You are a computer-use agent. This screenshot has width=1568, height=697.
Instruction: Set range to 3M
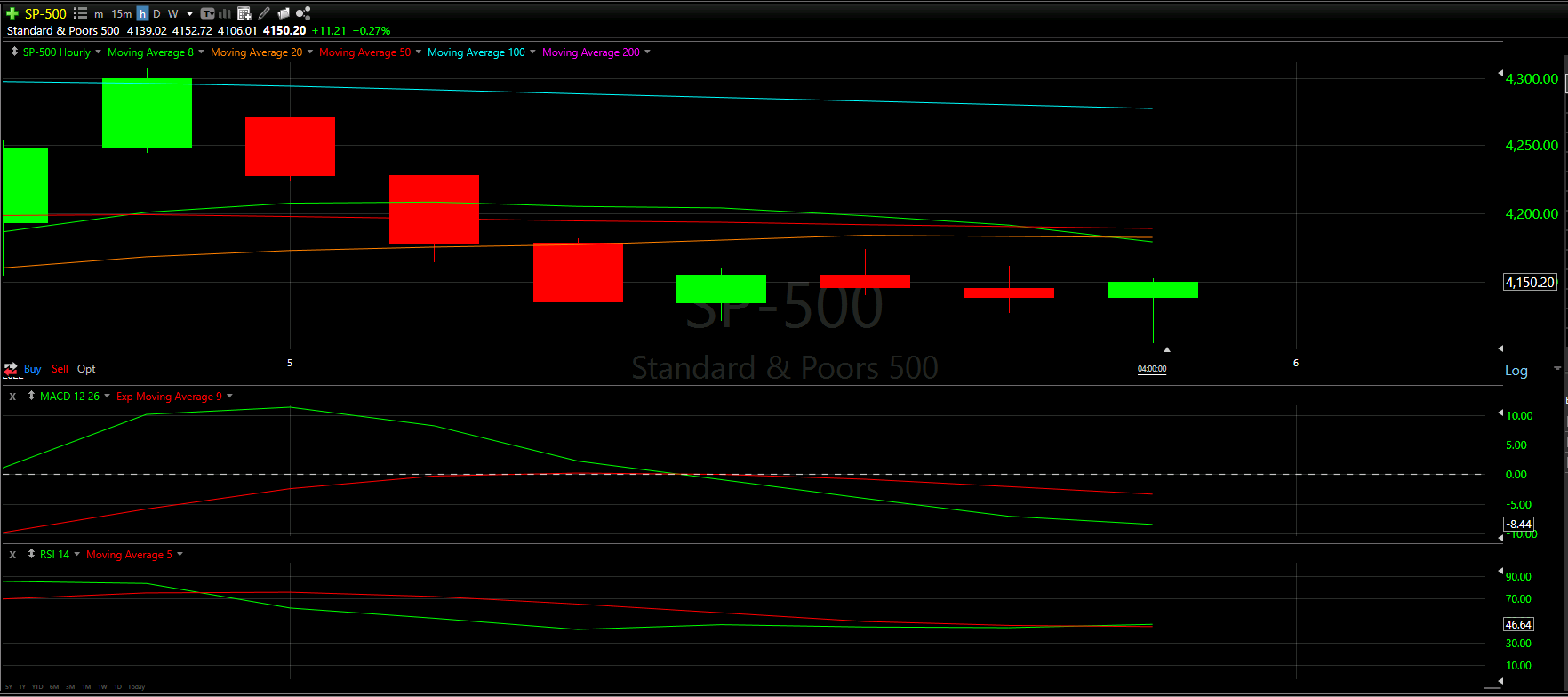(70, 686)
